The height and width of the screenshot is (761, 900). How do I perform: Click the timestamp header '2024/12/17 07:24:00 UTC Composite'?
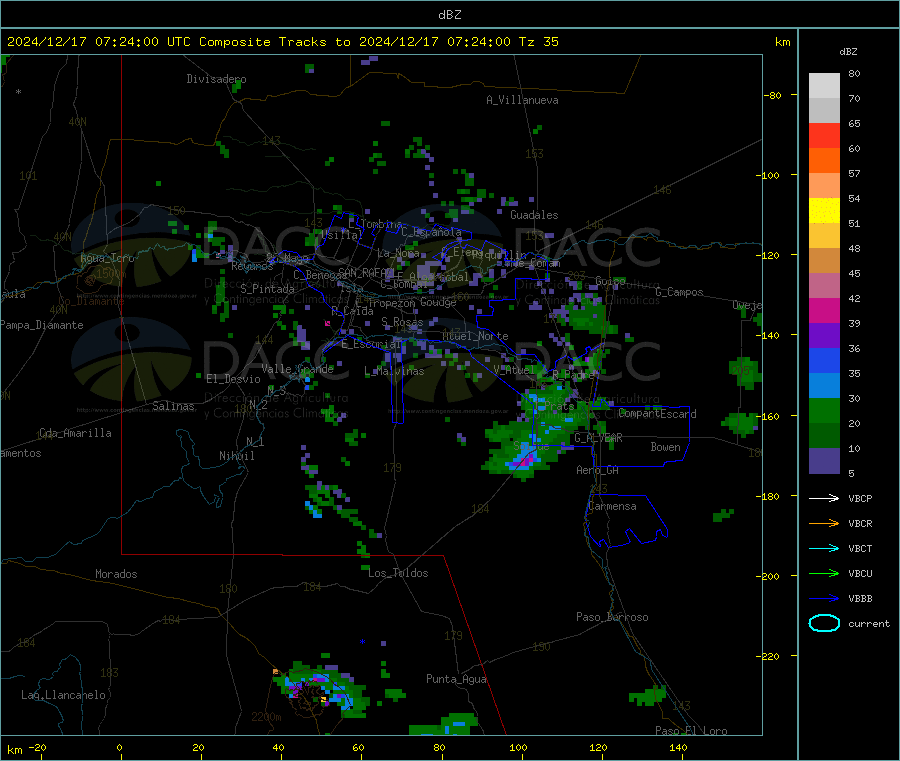[x=138, y=42]
